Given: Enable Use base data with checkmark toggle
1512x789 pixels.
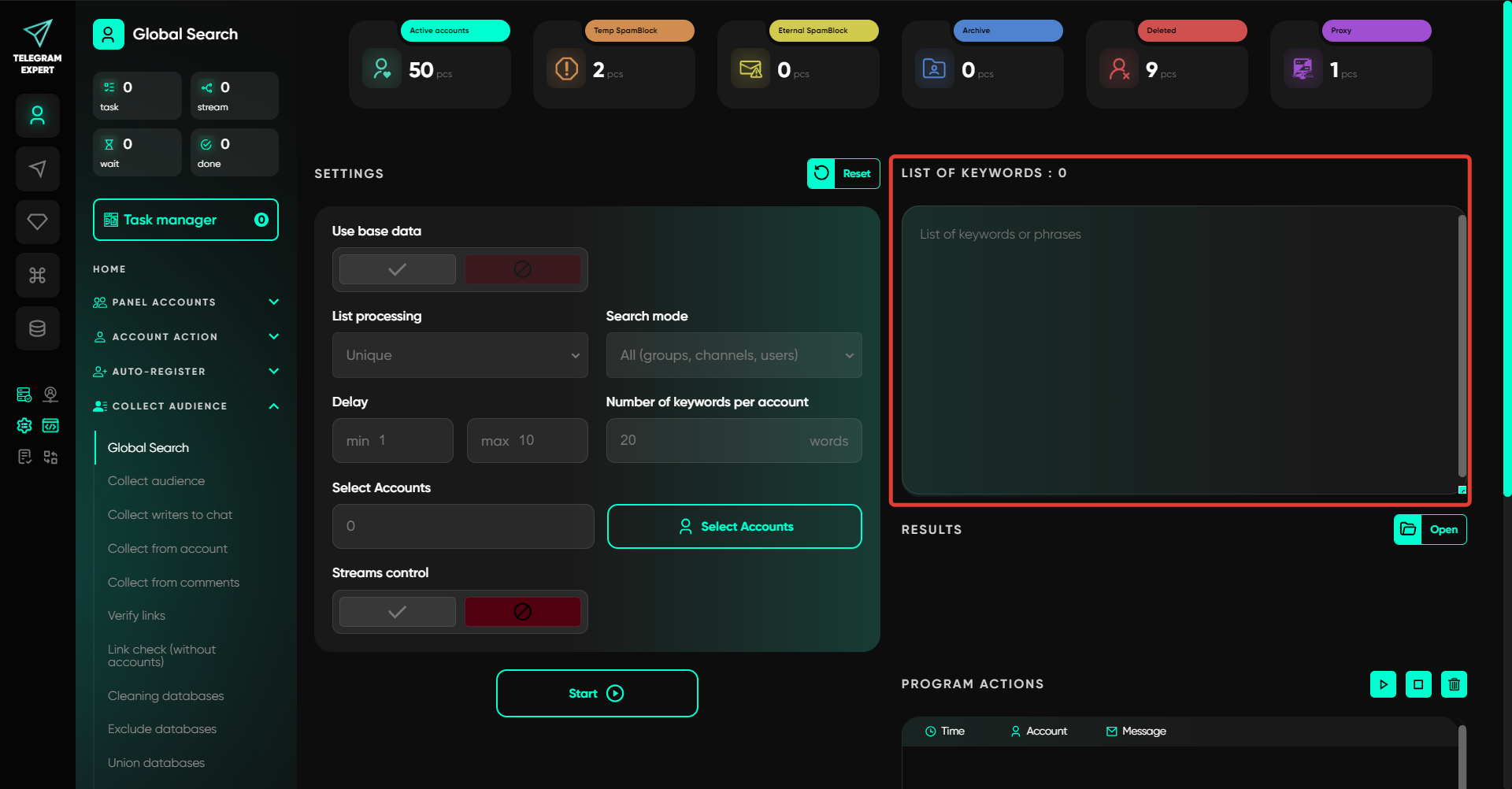Looking at the screenshot, I should (x=398, y=269).
